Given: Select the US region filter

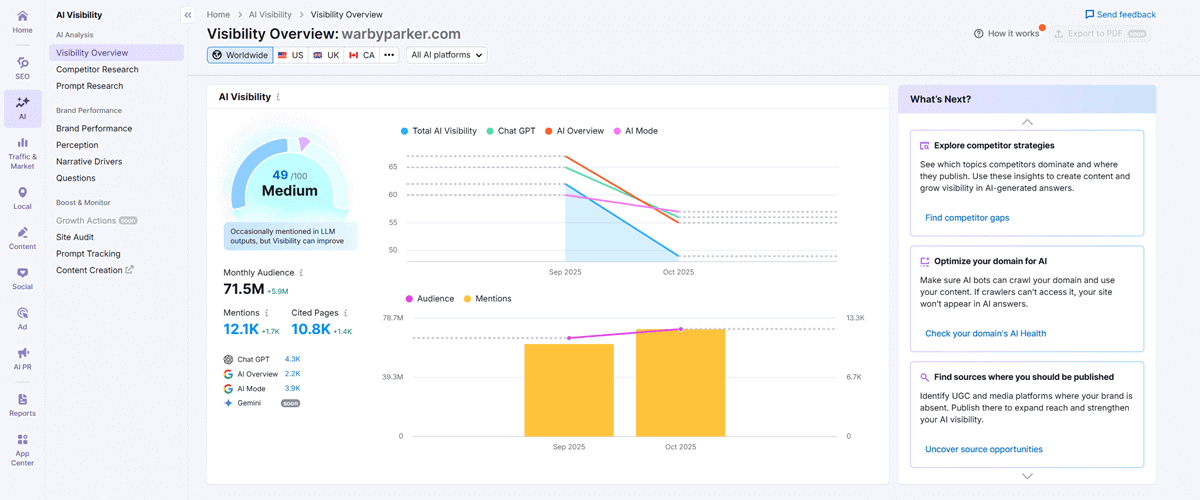Looking at the screenshot, I should point(291,55).
